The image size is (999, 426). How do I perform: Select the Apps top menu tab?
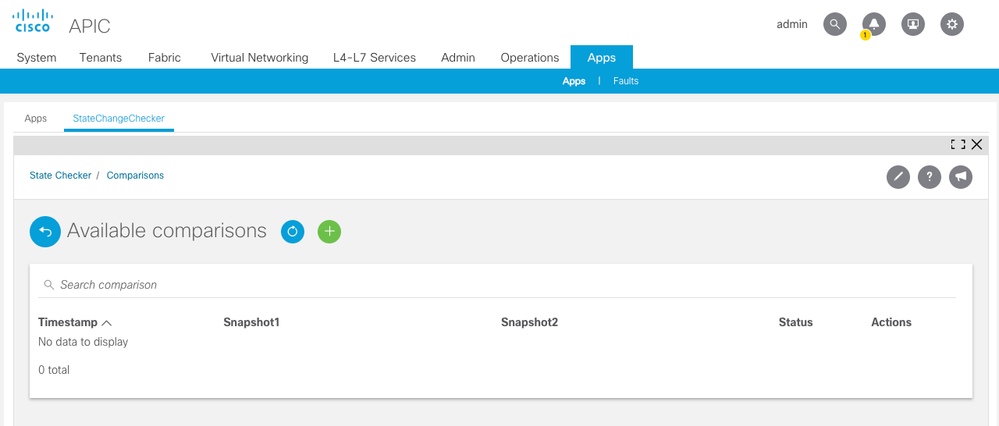601,57
